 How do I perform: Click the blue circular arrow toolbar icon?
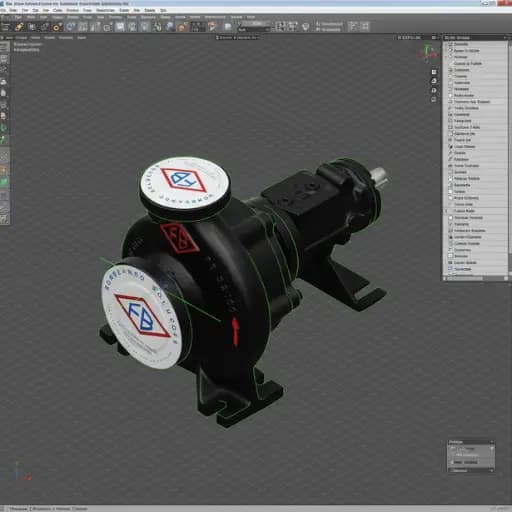click(70, 27)
